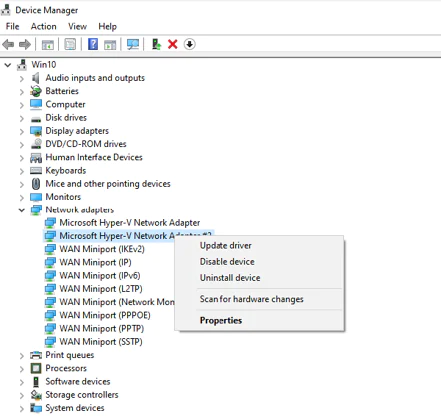
Task: Expand the Print queues chevron
Action: click(22, 356)
